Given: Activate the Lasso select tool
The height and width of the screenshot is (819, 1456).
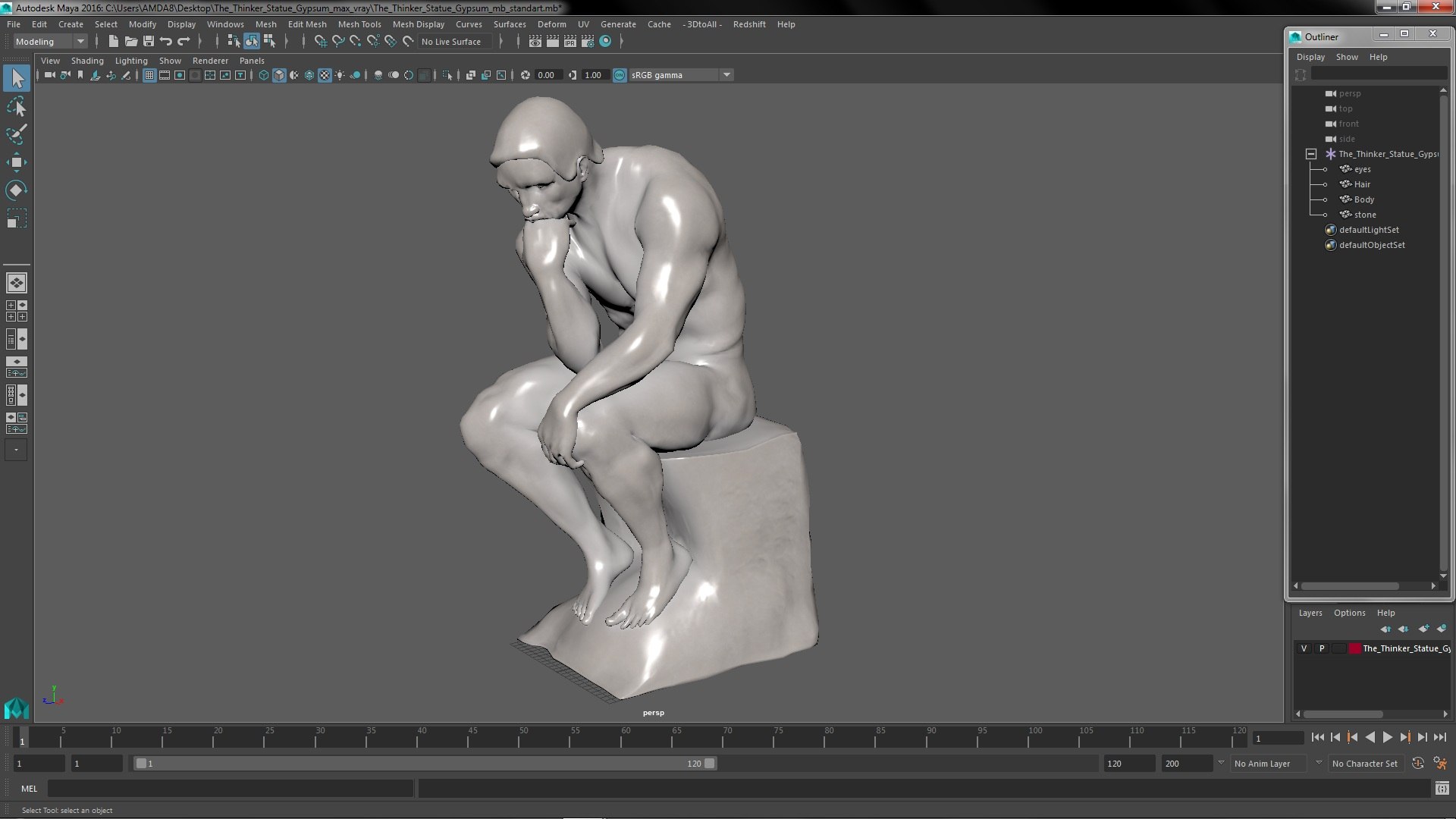Looking at the screenshot, I should pos(17,106).
